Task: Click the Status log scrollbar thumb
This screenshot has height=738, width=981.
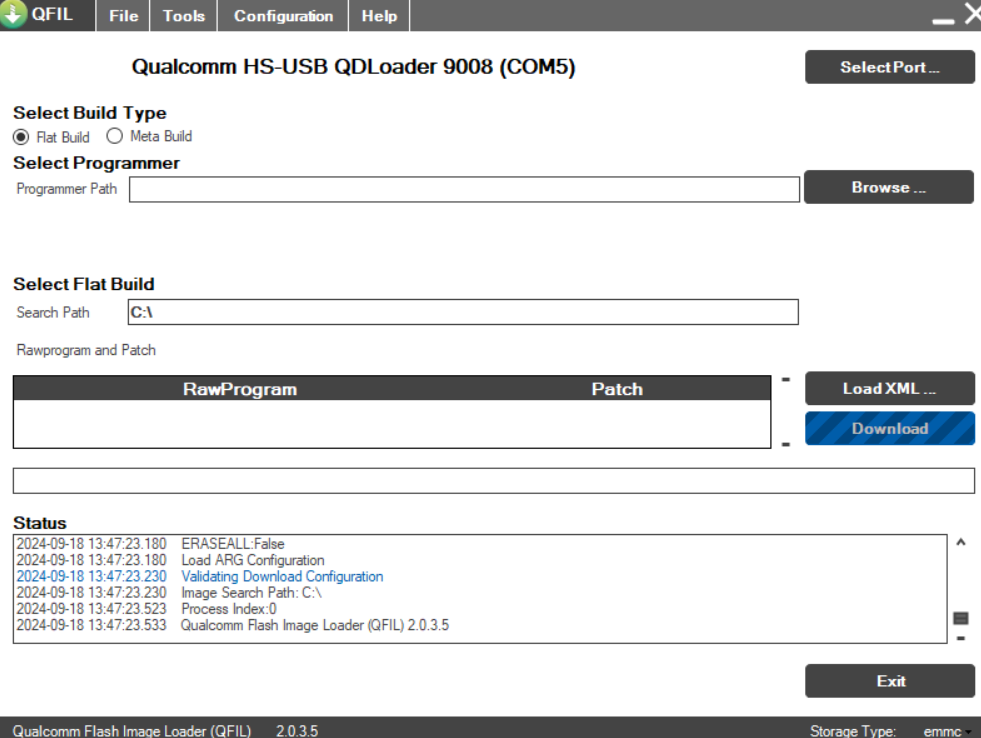Action: [961, 619]
